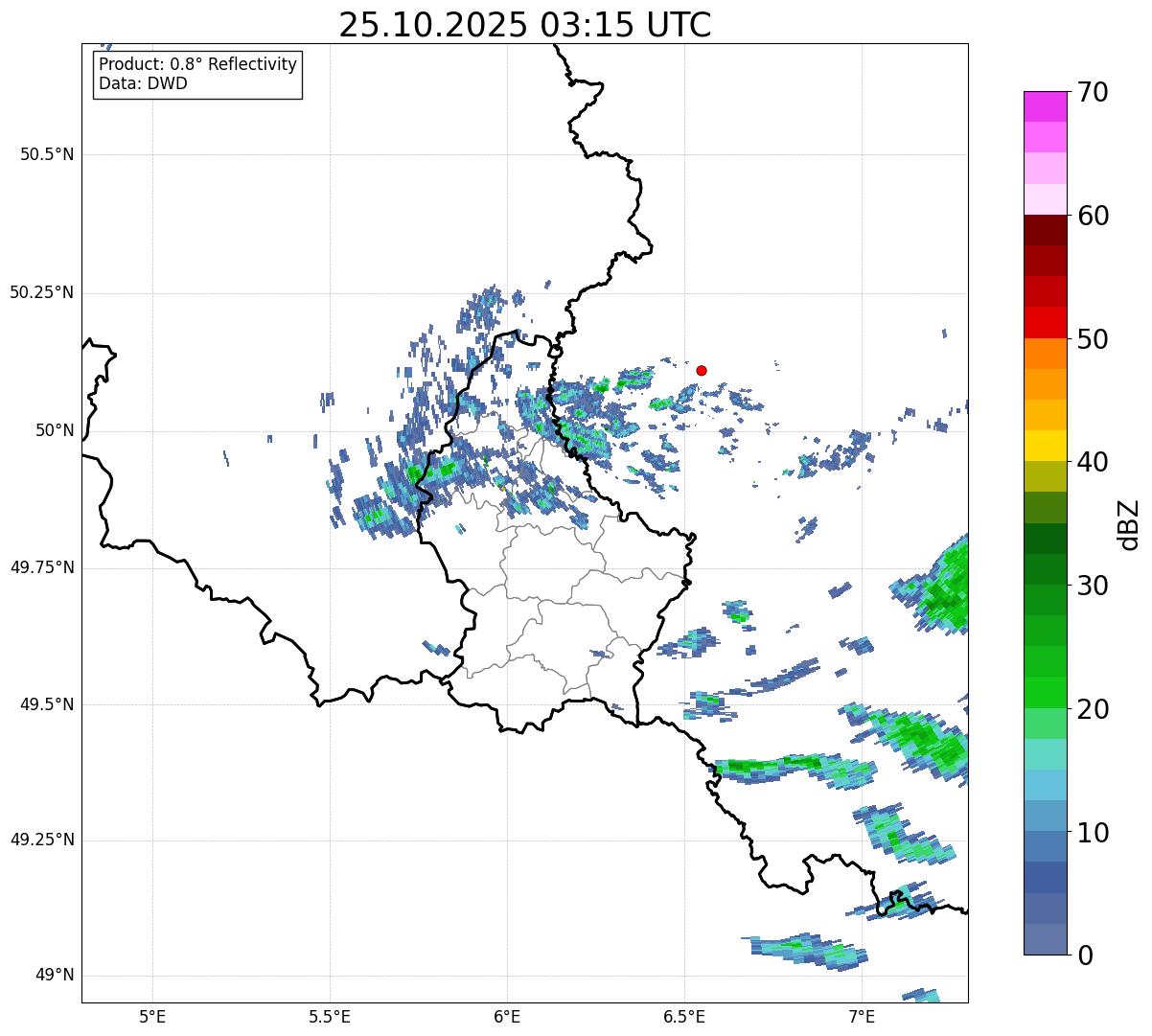
Task: Click the colorbar 60 tick label
Action: click(1093, 216)
